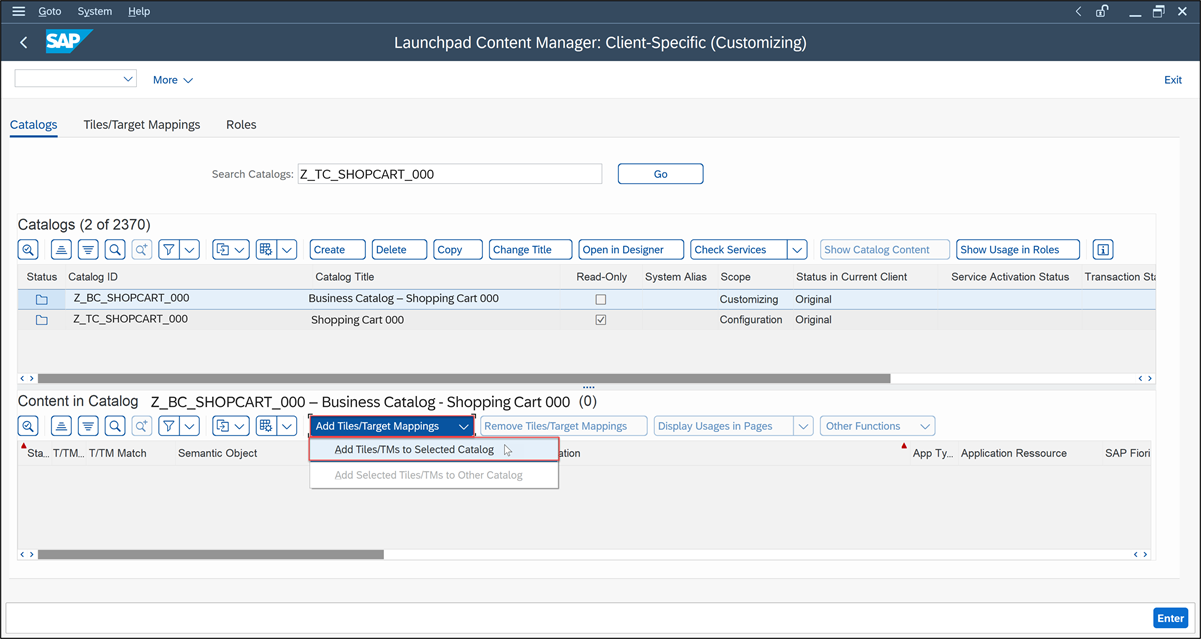Click the details magnifier icon in Catalogs toolbar
The width and height of the screenshot is (1201, 639).
[x=29, y=250]
